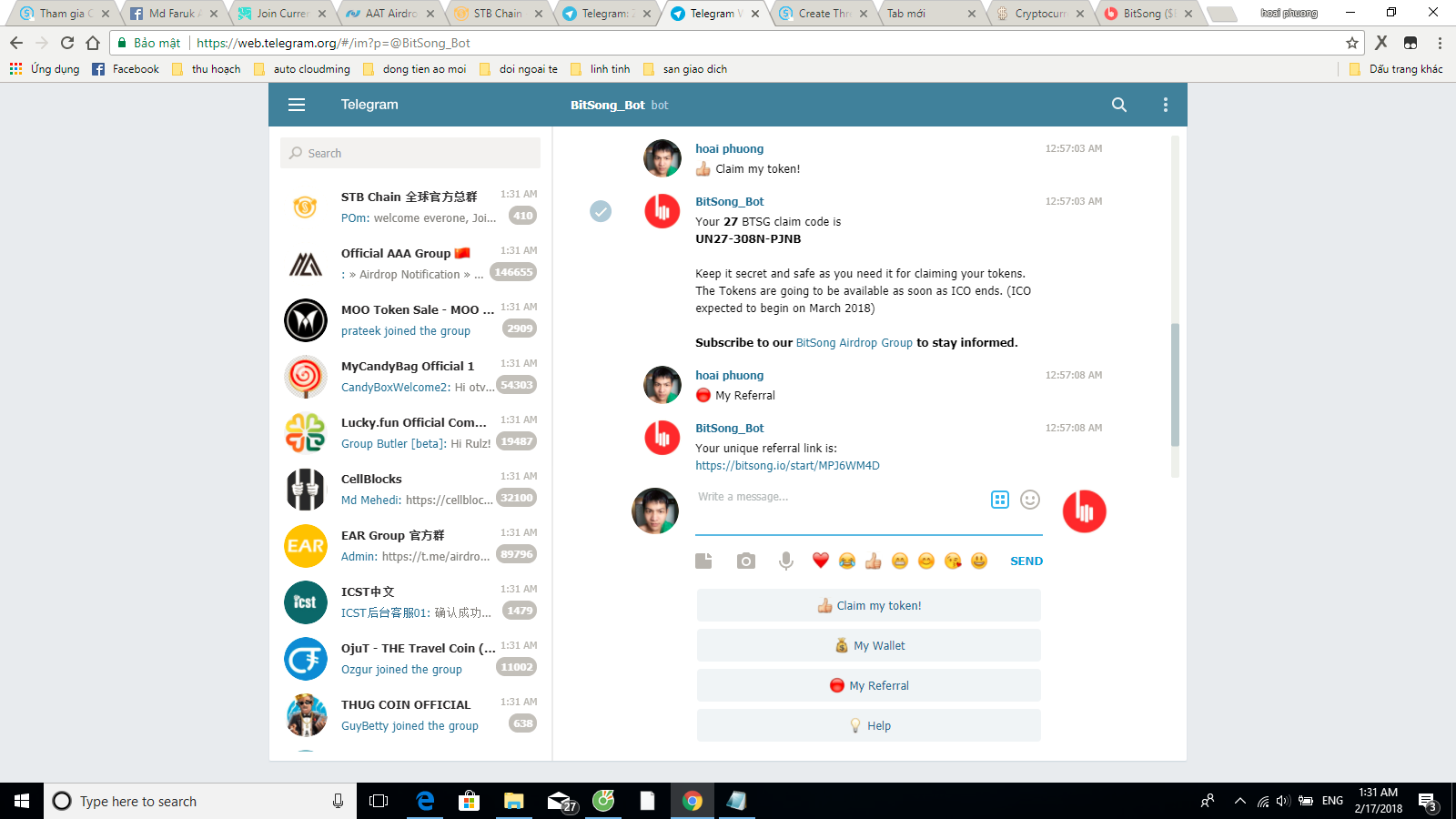Viewport: 1456px width, 819px height.
Task: Open the BitSong Airdrop Group link
Action: click(854, 343)
